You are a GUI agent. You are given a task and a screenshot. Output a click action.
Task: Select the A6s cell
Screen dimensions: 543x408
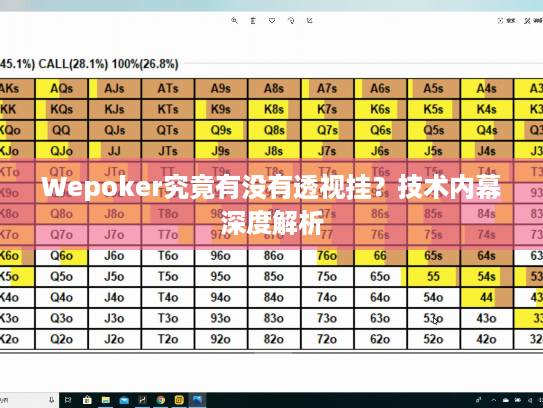(x=381, y=89)
